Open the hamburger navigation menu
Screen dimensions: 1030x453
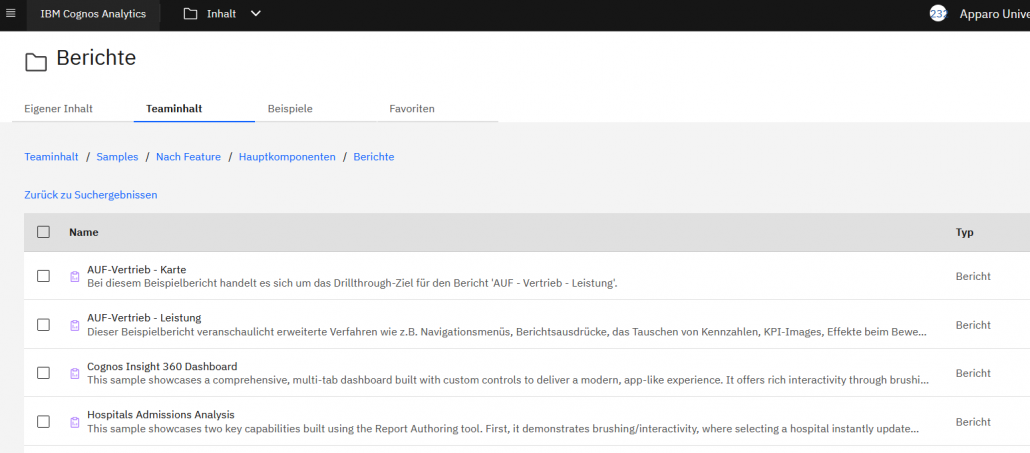pos(11,14)
